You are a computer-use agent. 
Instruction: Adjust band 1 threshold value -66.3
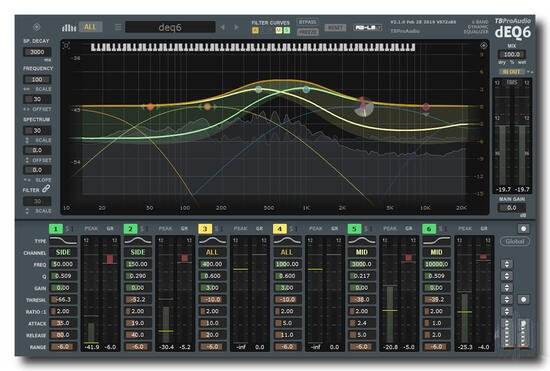(63, 299)
